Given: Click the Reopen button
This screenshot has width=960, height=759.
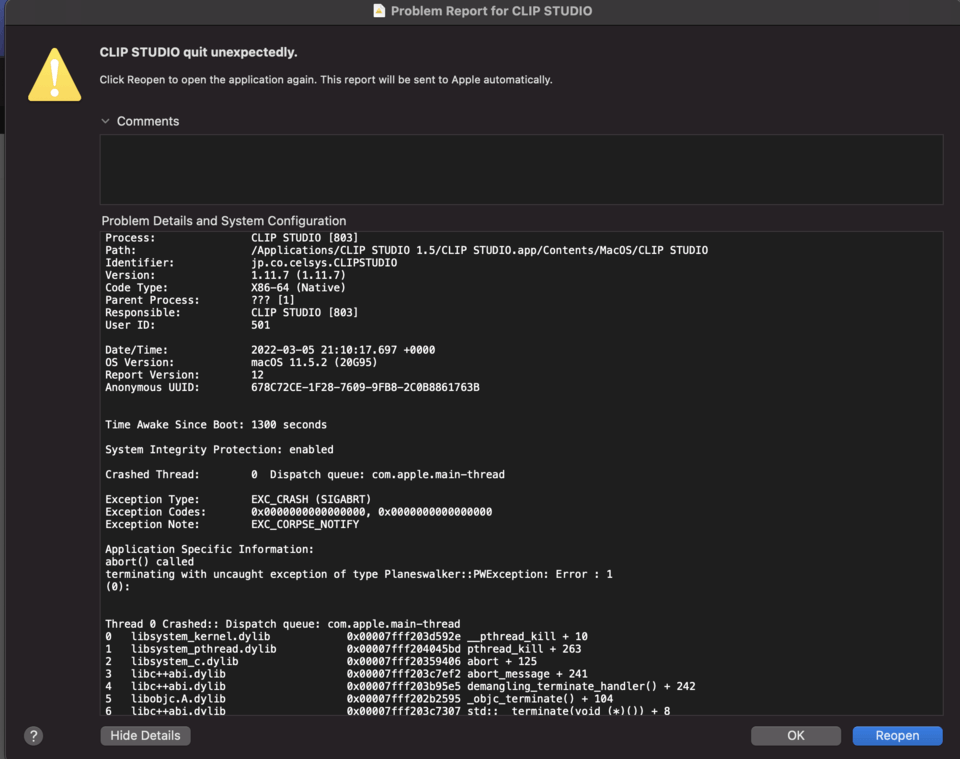Looking at the screenshot, I should point(897,735).
